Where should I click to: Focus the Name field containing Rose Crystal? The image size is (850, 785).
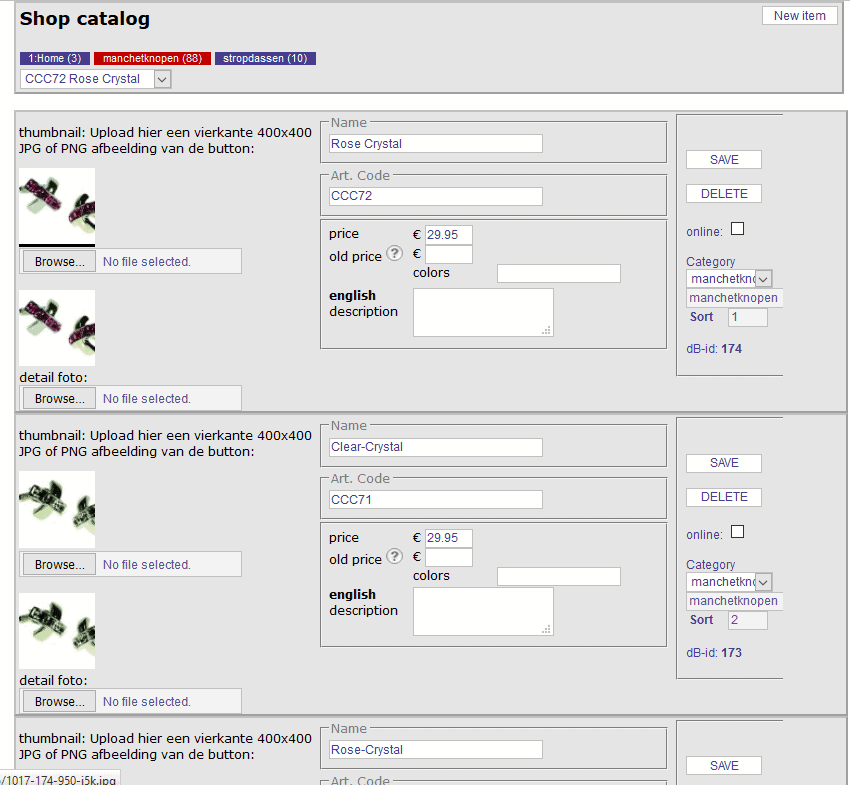tap(436, 144)
